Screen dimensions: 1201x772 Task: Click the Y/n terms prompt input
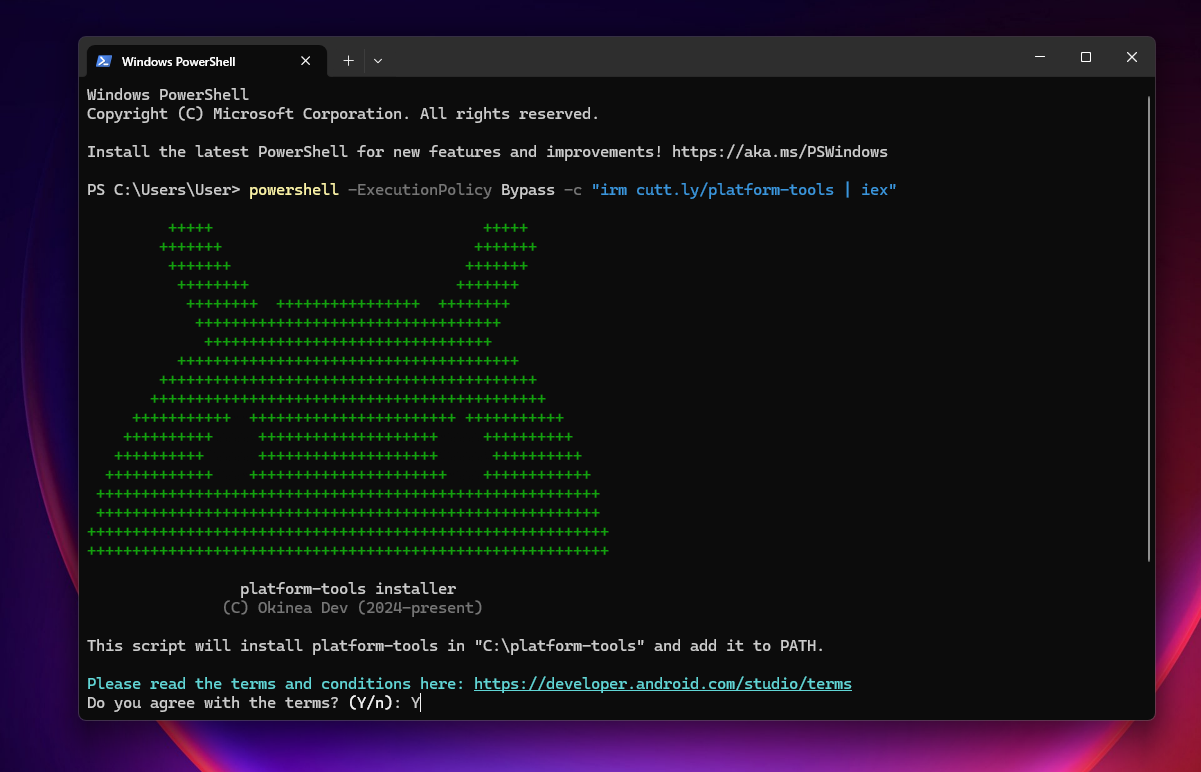click(416, 703)
